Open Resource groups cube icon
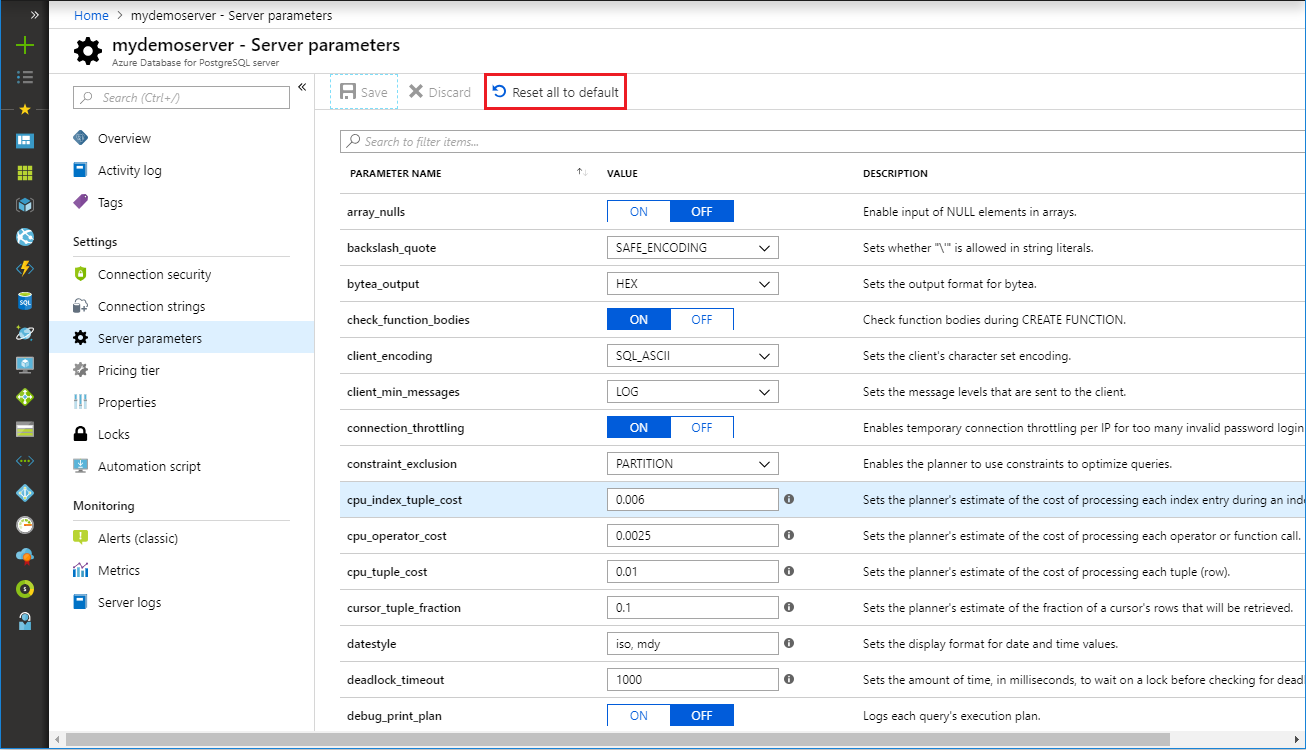 (x=25, y=204)
